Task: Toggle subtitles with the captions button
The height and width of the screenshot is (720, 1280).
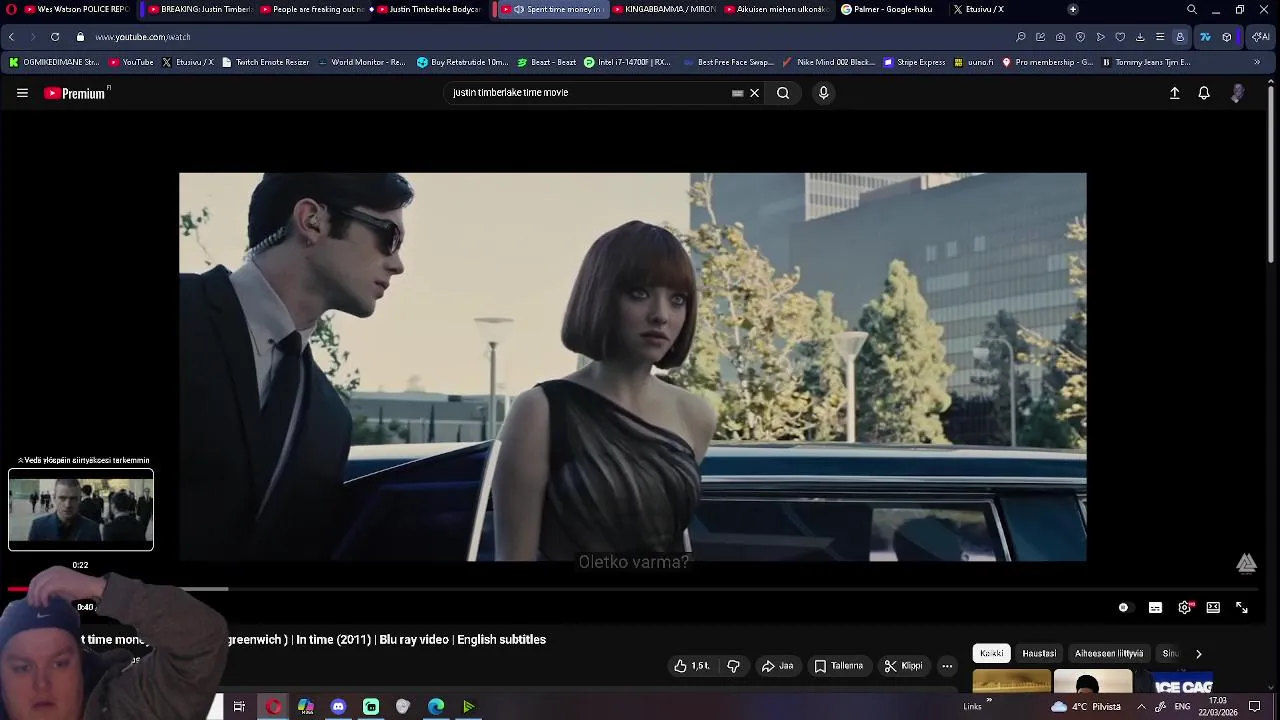Action: (1155, 607)
